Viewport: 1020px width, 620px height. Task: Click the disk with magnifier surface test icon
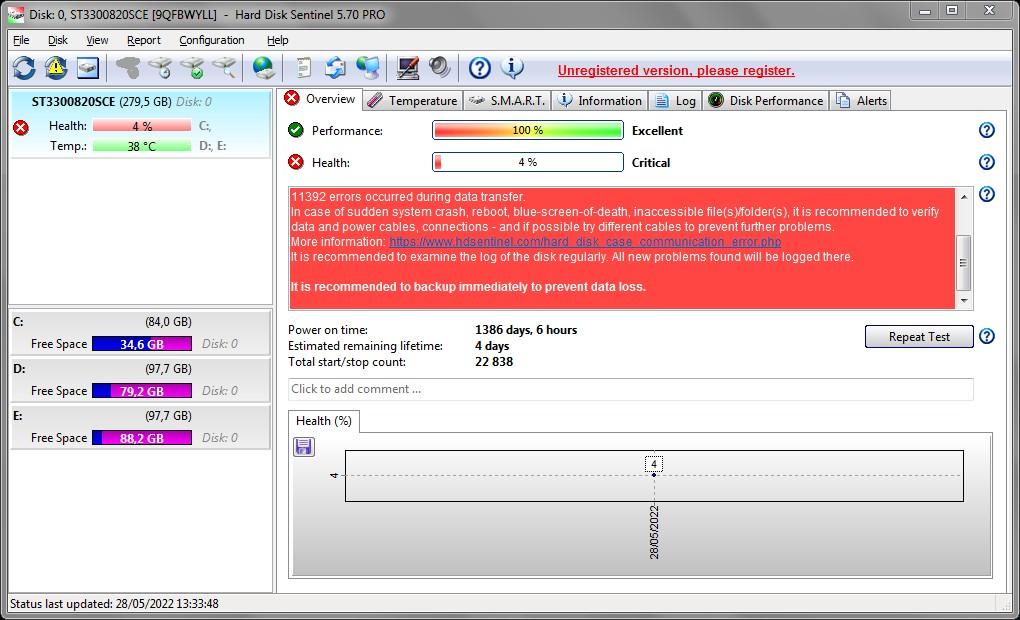(x=224, y=68)
